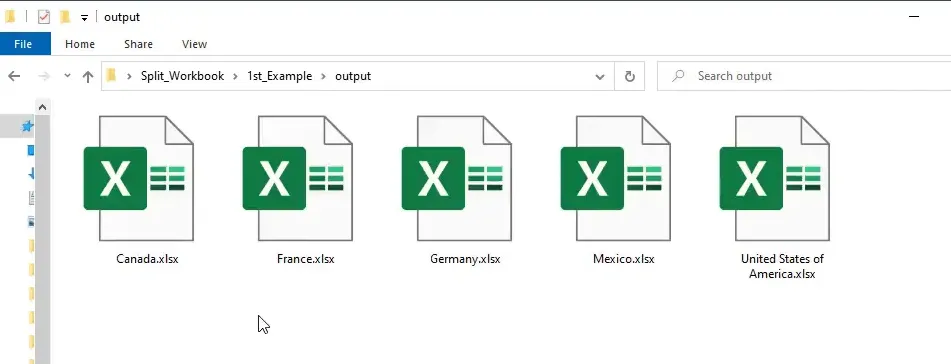Open the Customize Quick Access Toolbar dropdown
The height and width of the screenshot is (364, 951).
pos(84,18)
